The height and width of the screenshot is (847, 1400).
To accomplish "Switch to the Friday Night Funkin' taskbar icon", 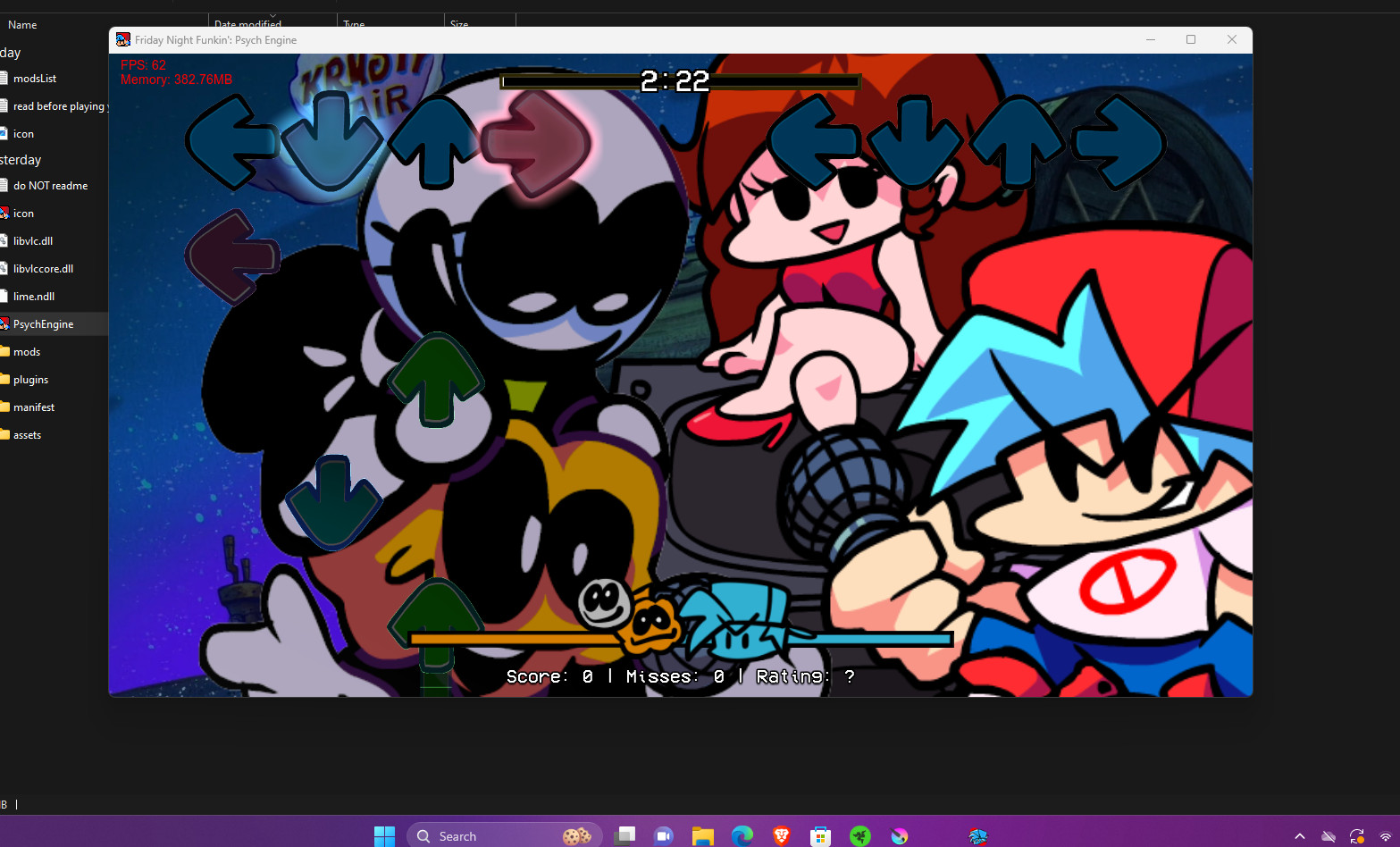I will pos(978,836).
